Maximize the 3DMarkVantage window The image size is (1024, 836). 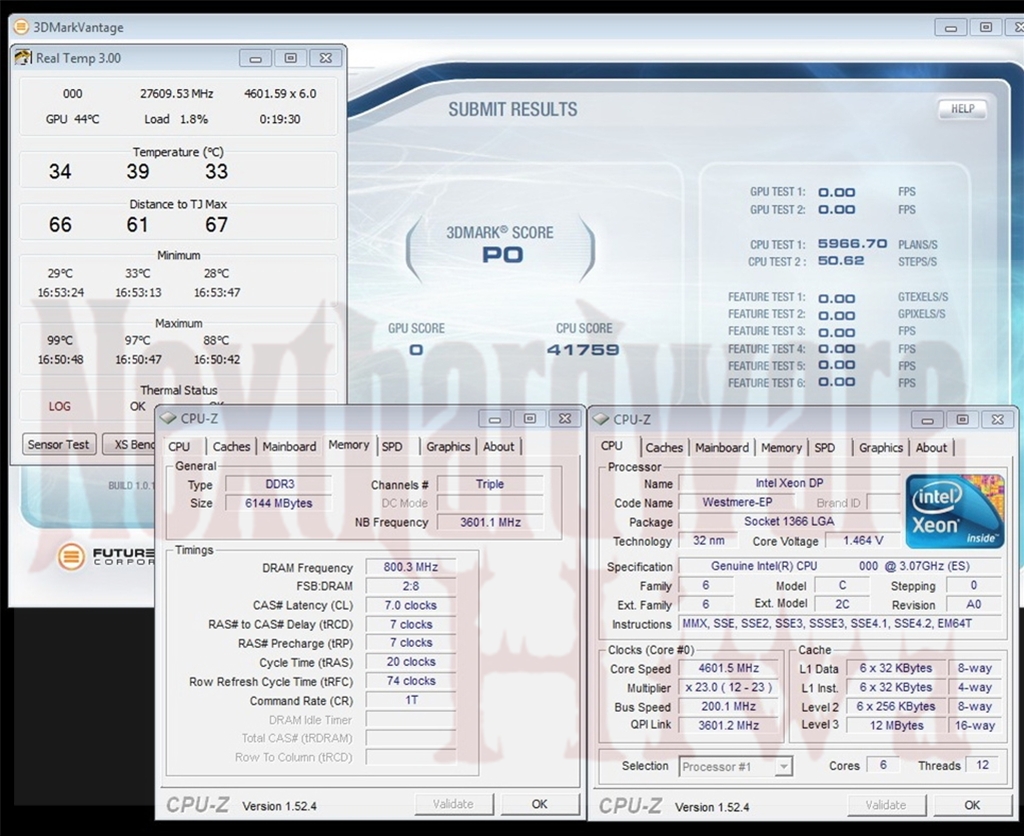pos(986,27)
